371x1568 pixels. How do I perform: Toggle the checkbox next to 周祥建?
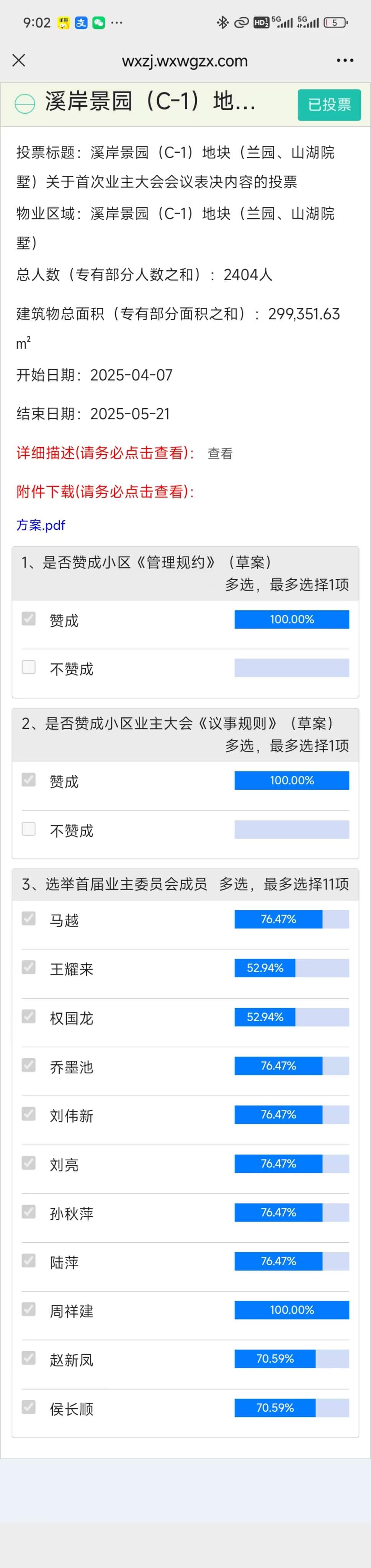(x=29, y=1309)
